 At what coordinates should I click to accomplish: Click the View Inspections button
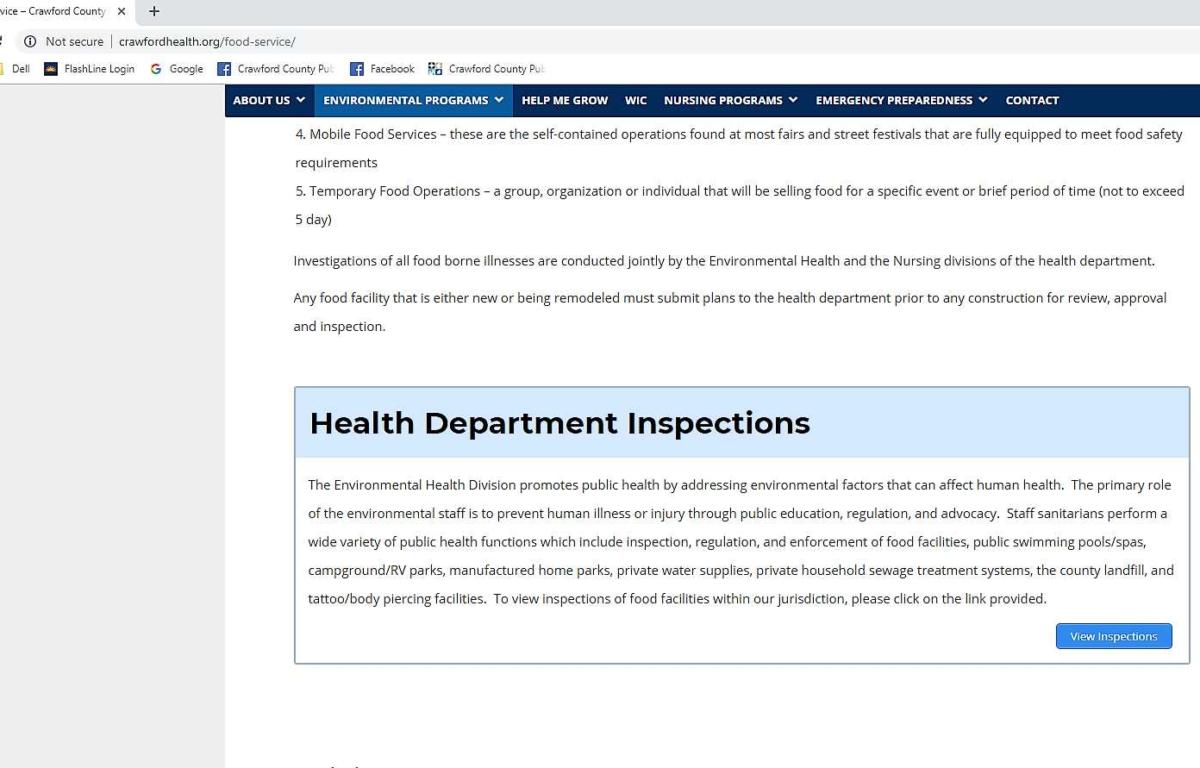1113,636
